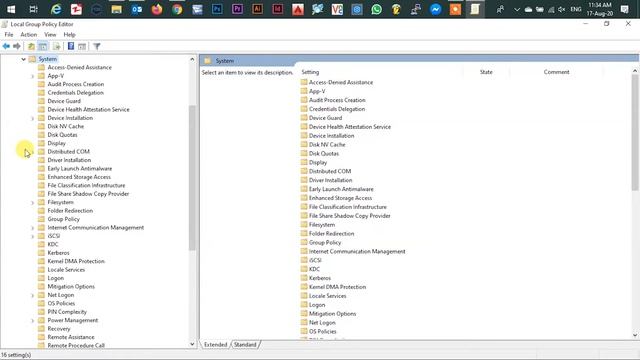Select Credentials Delegation in right pane list
This screenshot has width=640, height=360.
coord(337,109)
